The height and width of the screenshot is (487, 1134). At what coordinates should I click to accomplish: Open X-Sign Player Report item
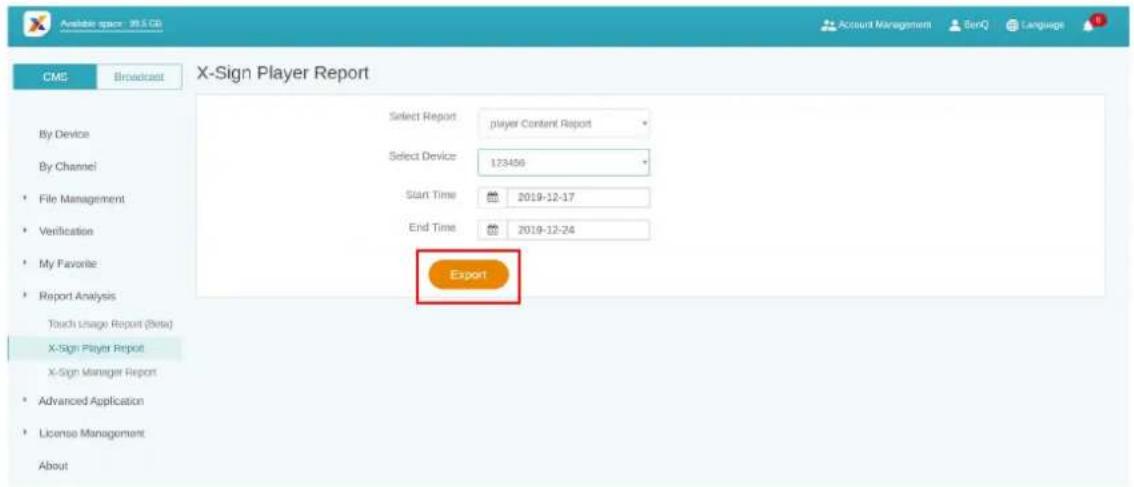pyautogui.click(x=95, y=348)
